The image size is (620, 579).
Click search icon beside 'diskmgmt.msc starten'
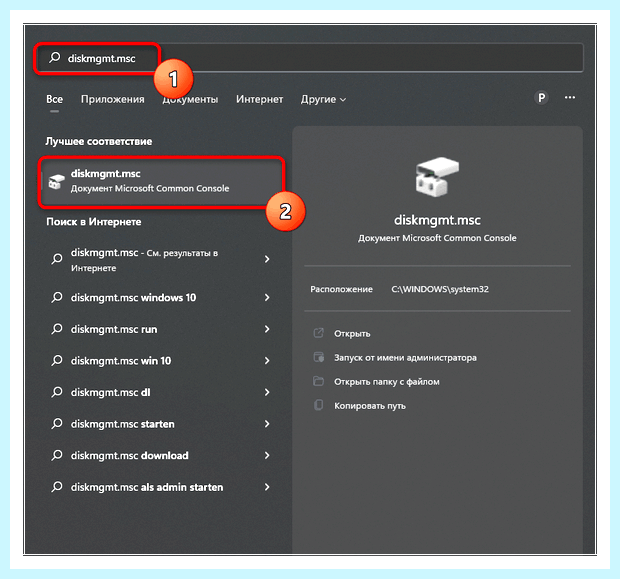pos(57,424)
